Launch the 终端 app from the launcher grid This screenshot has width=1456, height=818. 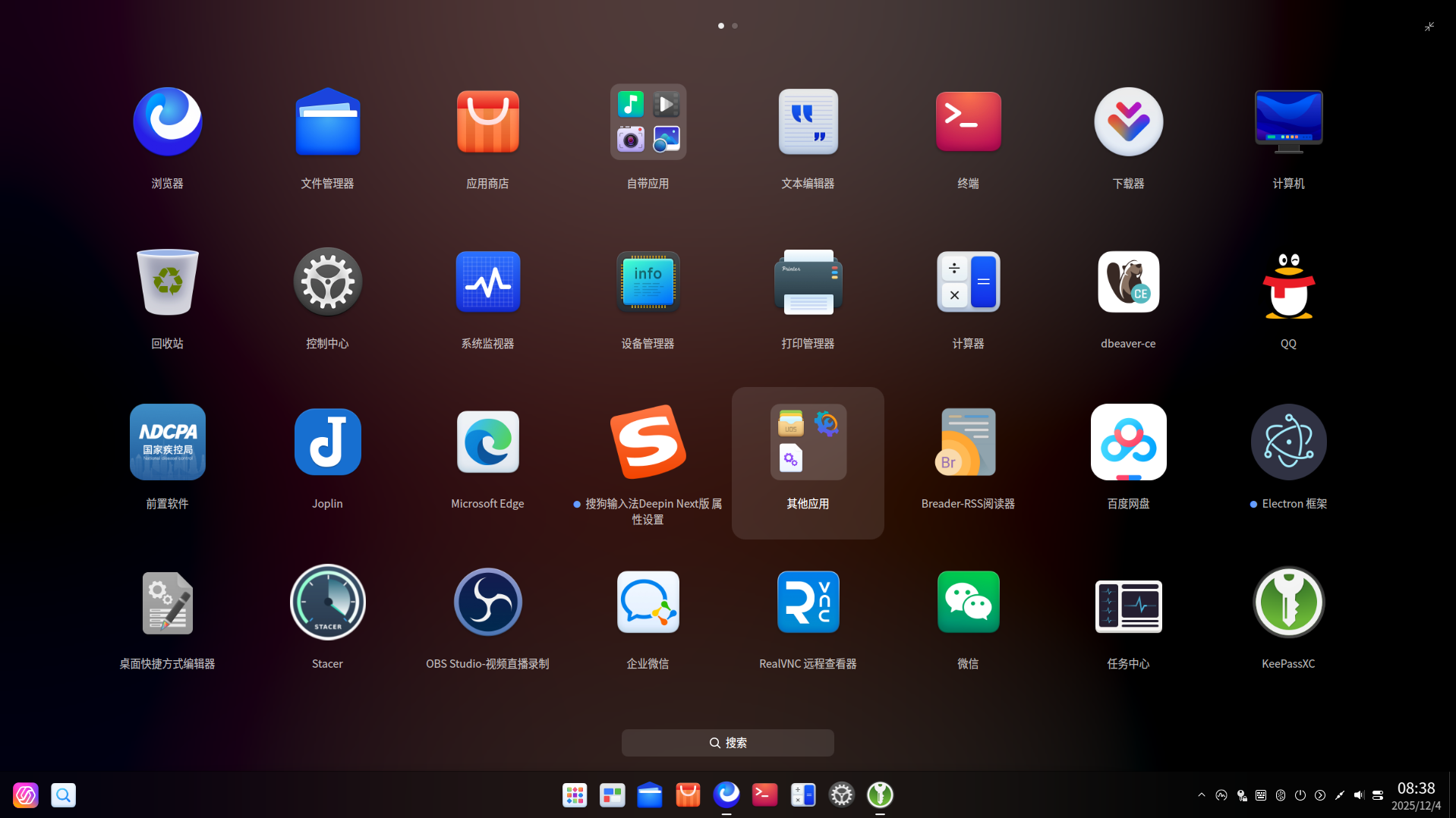[968, 122]
